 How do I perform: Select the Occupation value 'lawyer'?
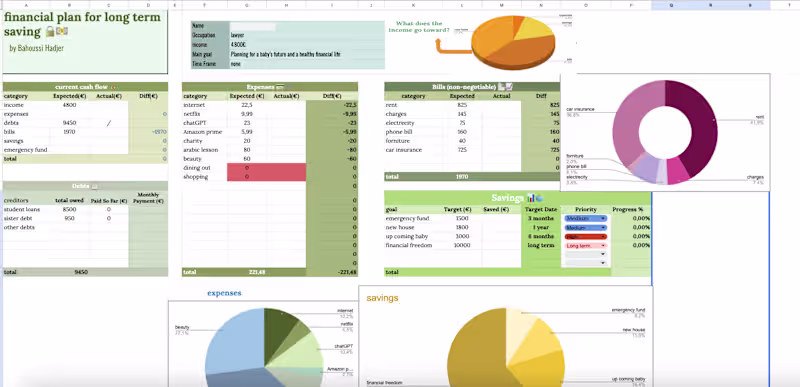click(x=237, y=36)
